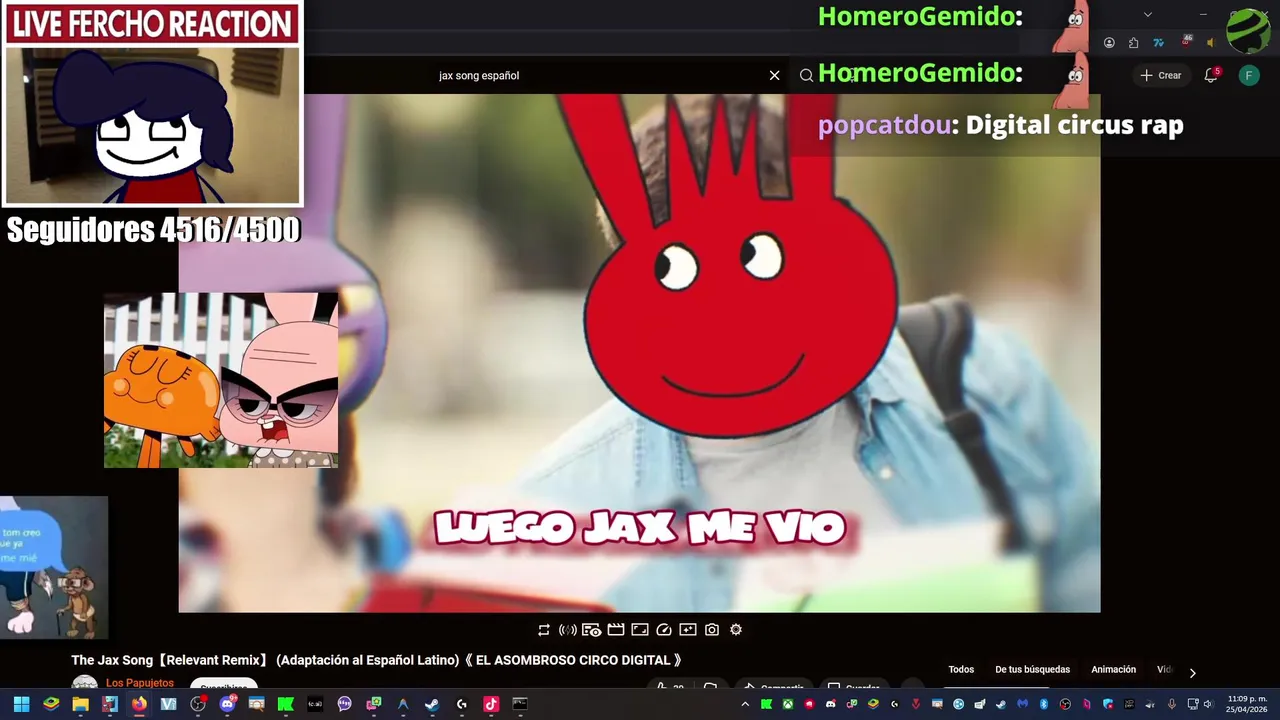Open the tab list dropdown chevron
The image size is (1280, 720).
click(x=1148, y=14)
